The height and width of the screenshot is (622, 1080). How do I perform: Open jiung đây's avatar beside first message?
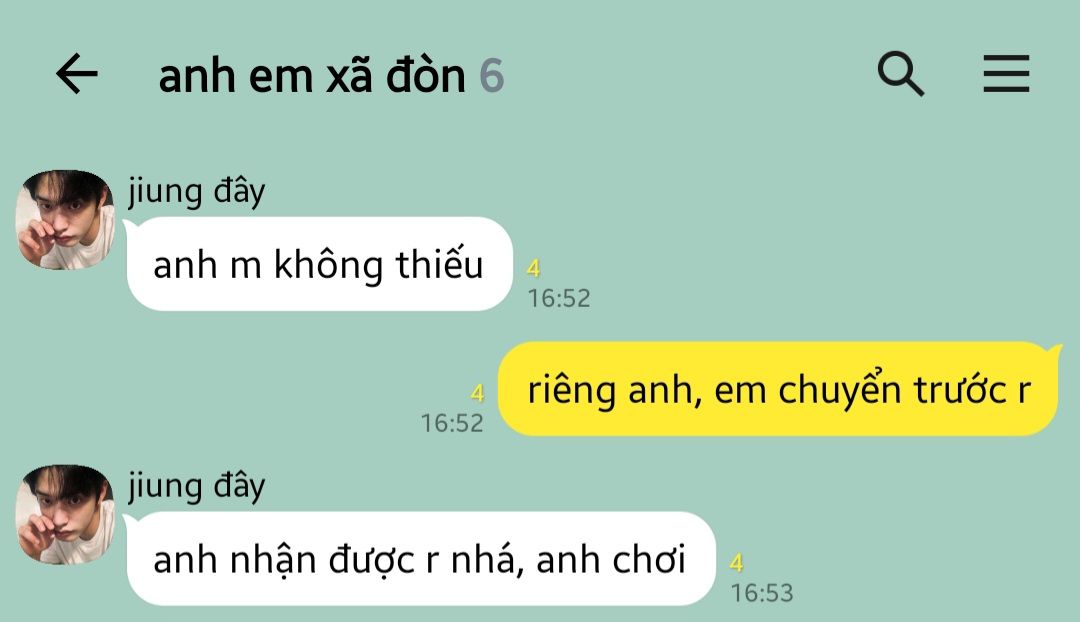coord(65,220)
